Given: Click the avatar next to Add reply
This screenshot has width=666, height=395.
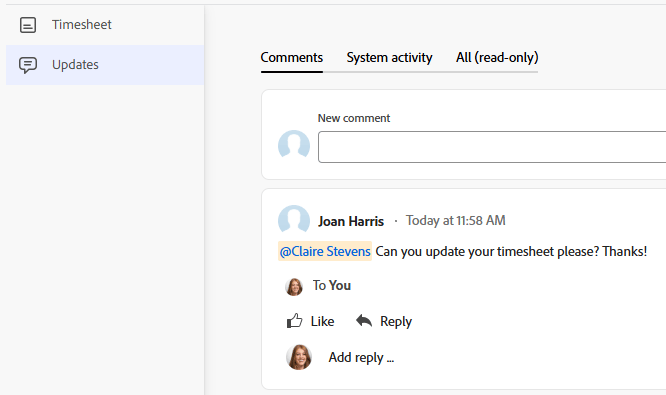Looking at the screenshot, I should [x=299, y=357].
